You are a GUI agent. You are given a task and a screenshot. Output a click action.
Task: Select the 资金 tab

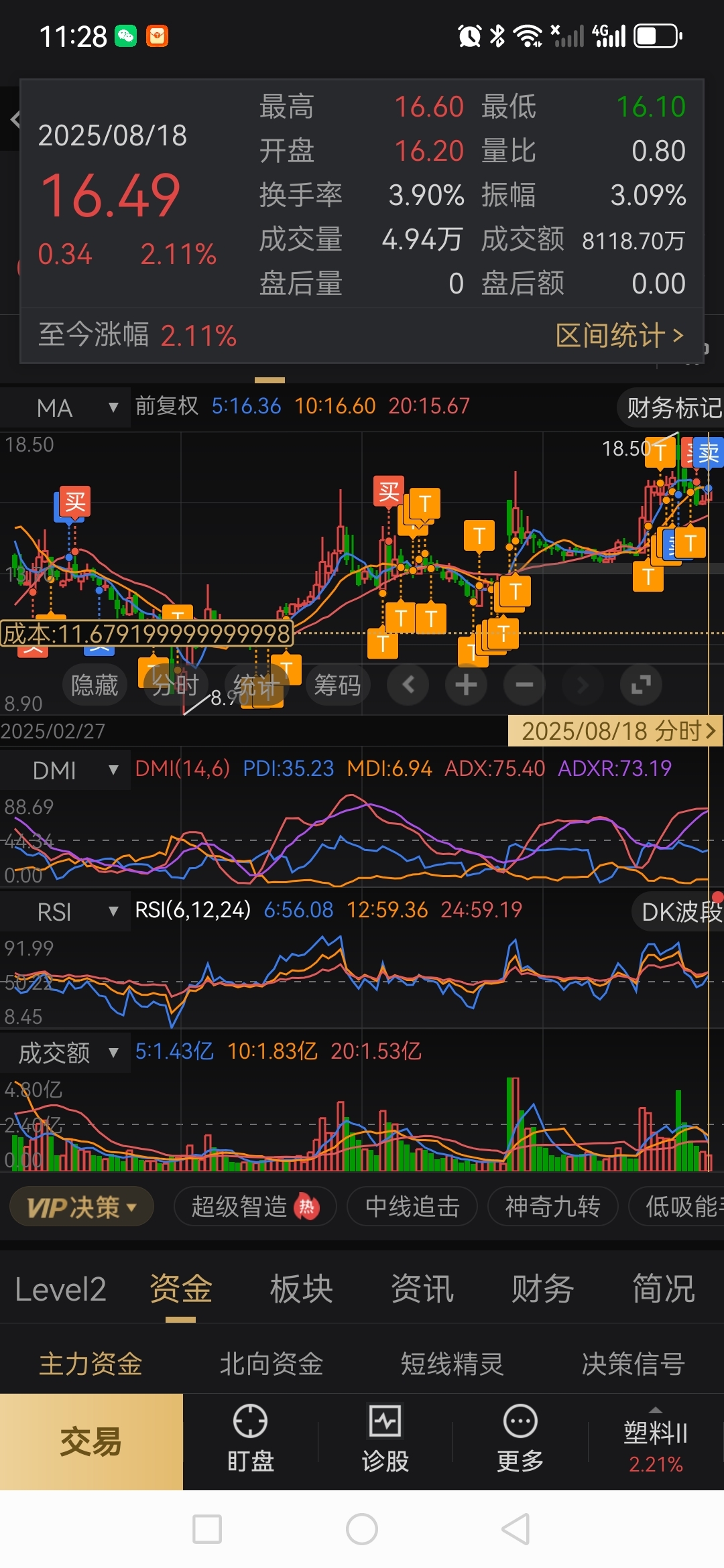point(181,1289)
